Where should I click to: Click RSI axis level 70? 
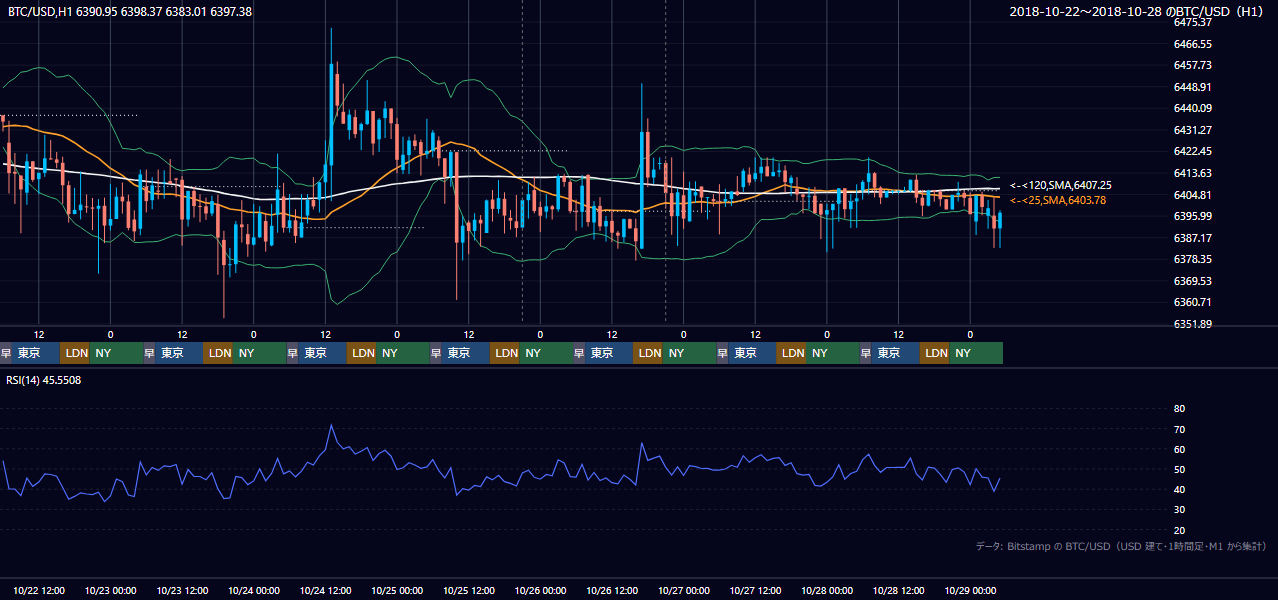(1179, 429)
